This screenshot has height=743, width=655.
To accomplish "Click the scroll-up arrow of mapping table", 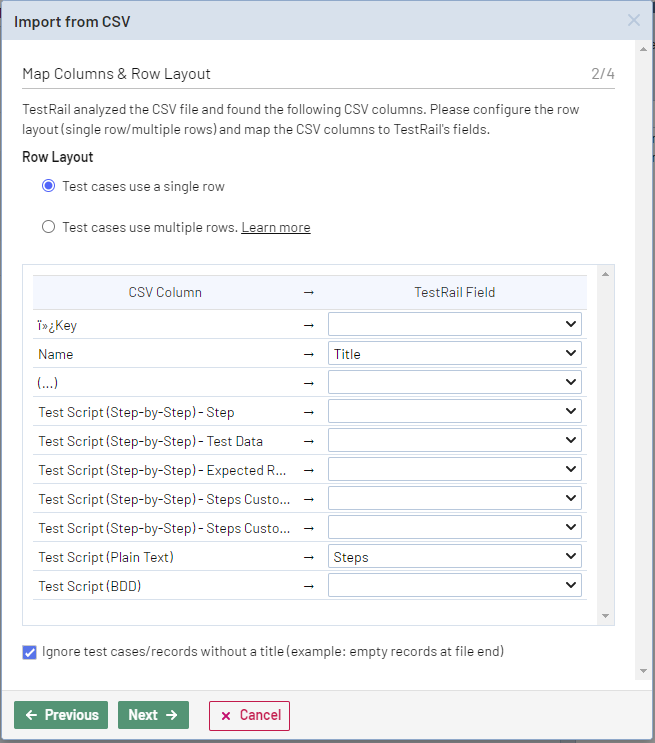I will [x=605, y=274].
